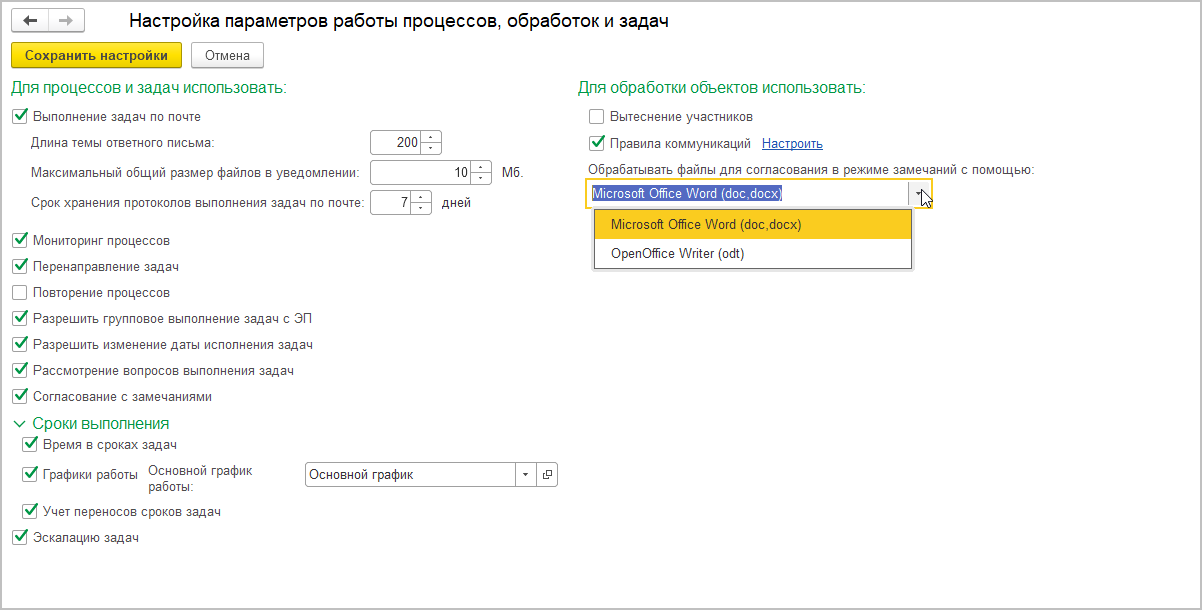Increase the reply subject length spinner value

[431, 137]
